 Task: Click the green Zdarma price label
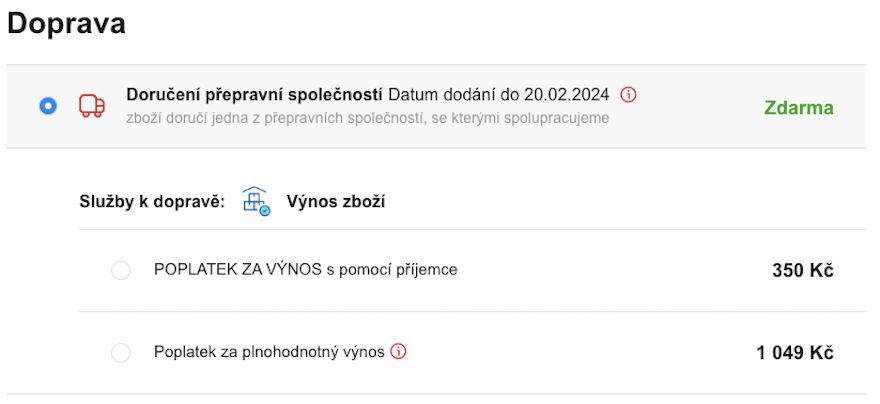799,108
